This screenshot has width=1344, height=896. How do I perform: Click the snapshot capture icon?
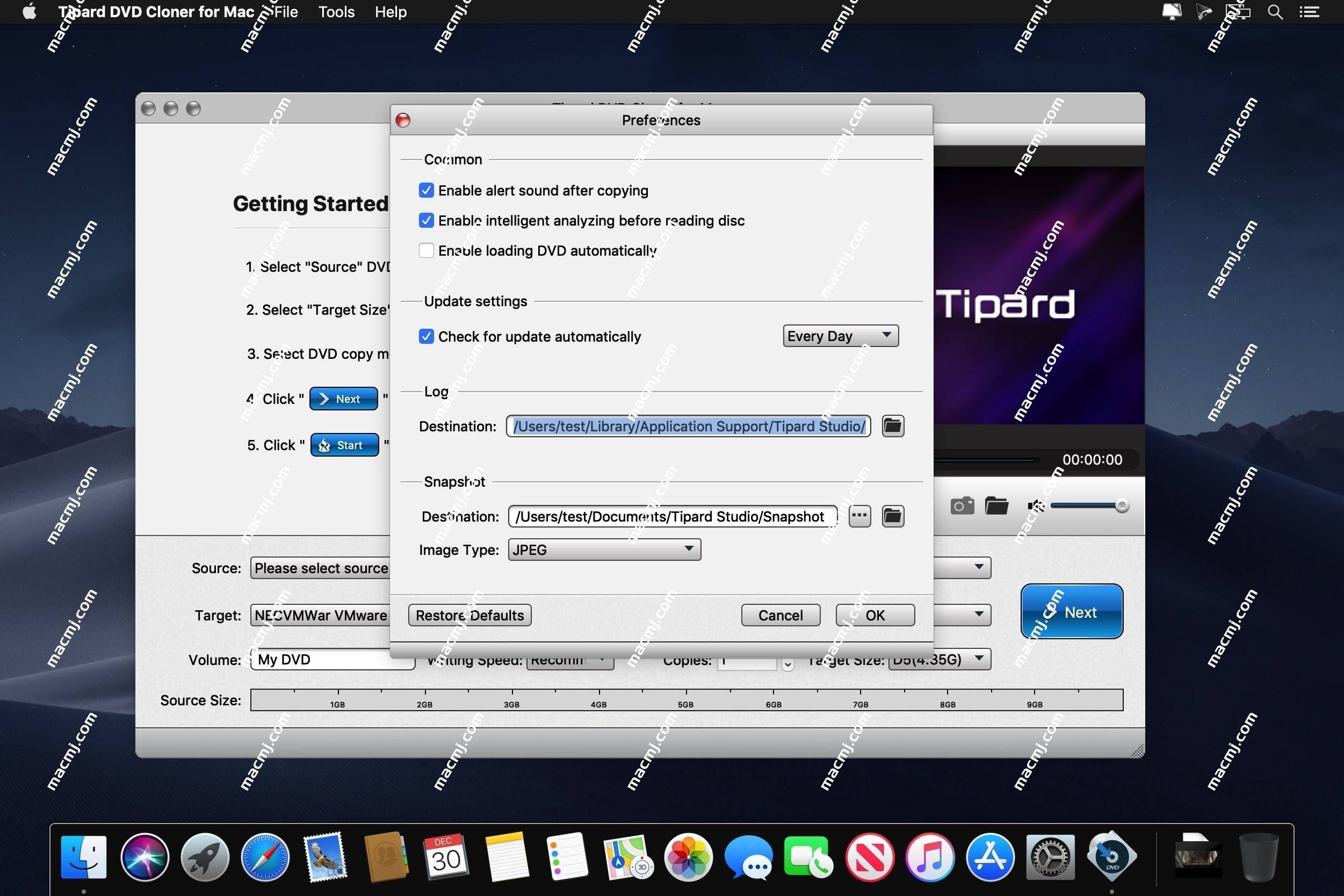(x=959, y=505)
